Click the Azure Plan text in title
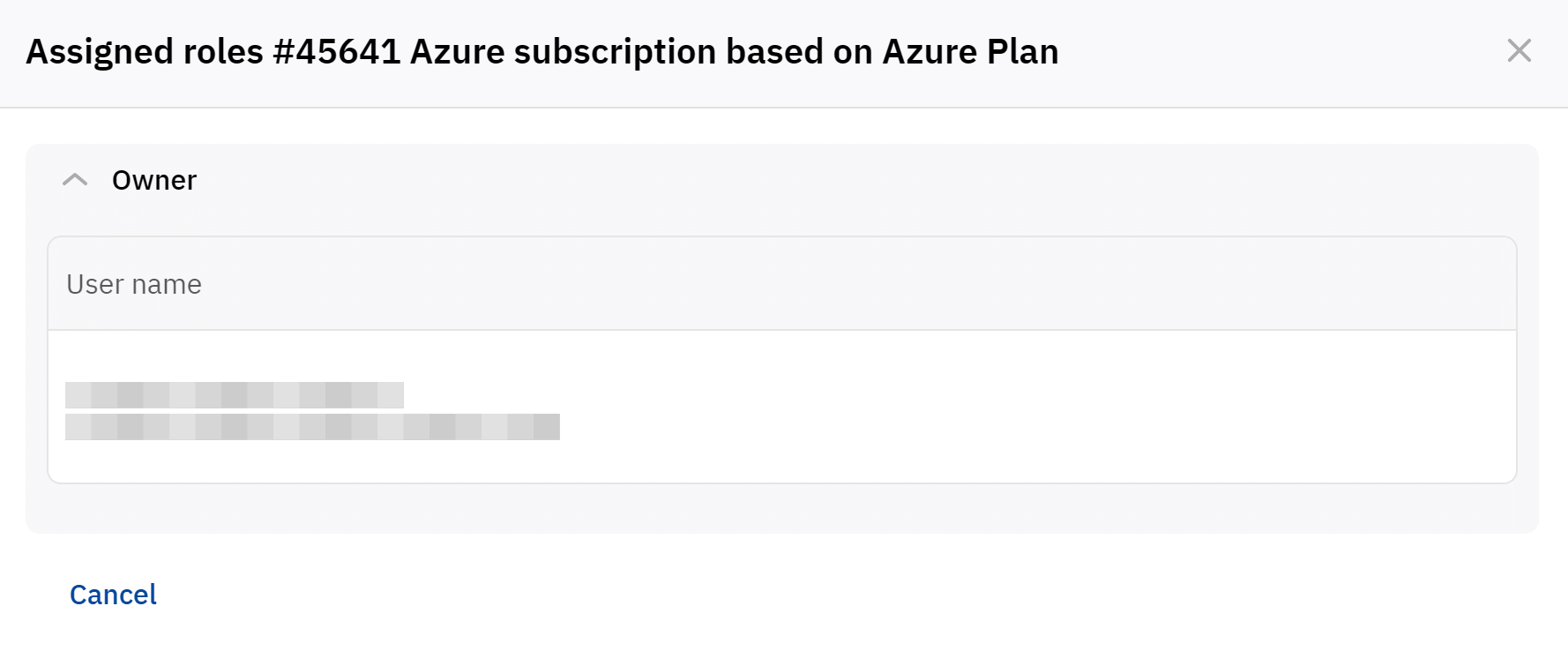Image resolution: width=1568 pixels, height=666 pixels. (970, 52)
